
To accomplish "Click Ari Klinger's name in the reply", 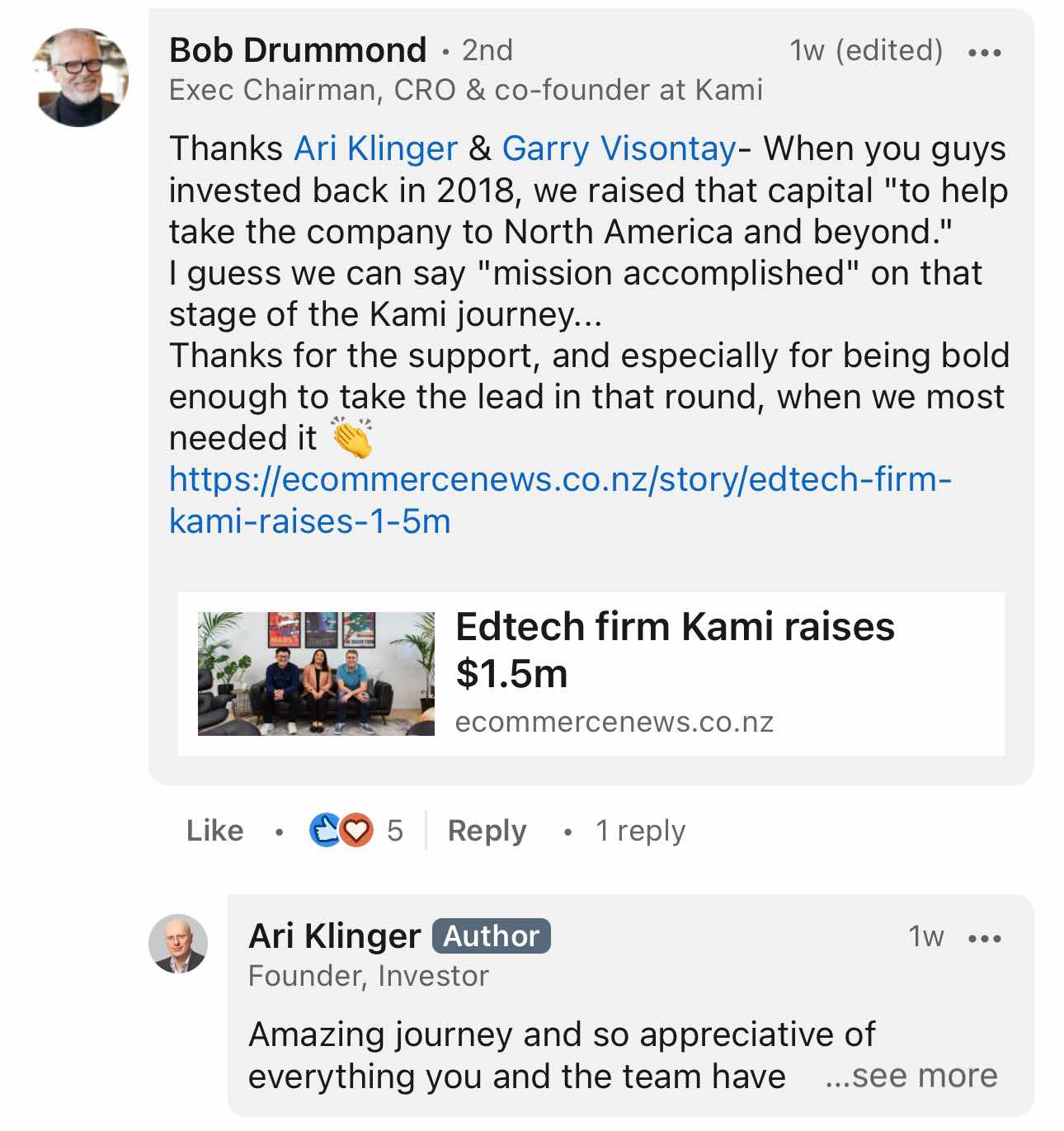I will tap(334, 936).
